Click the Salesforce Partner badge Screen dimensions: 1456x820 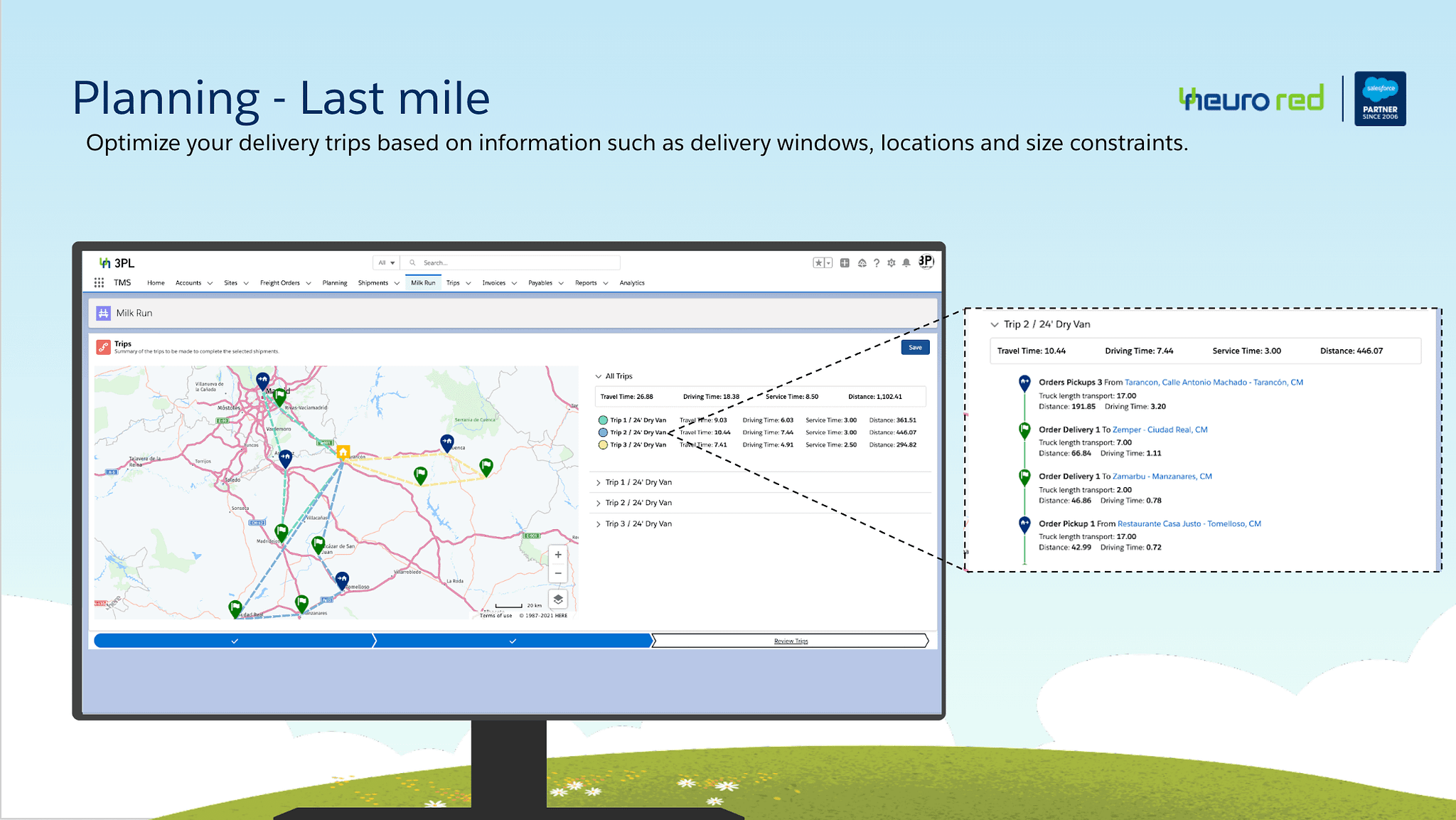pyautogui.click(x=1380, y=98)
